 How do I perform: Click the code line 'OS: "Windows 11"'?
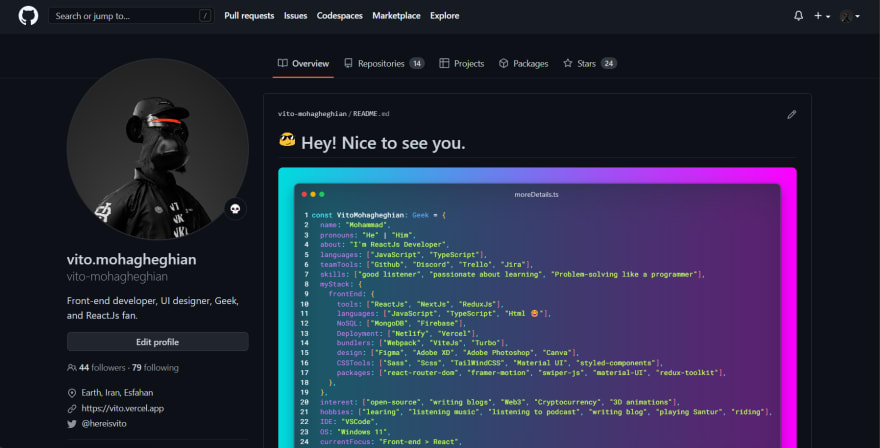pyautogui.click(x=354, y=432)
